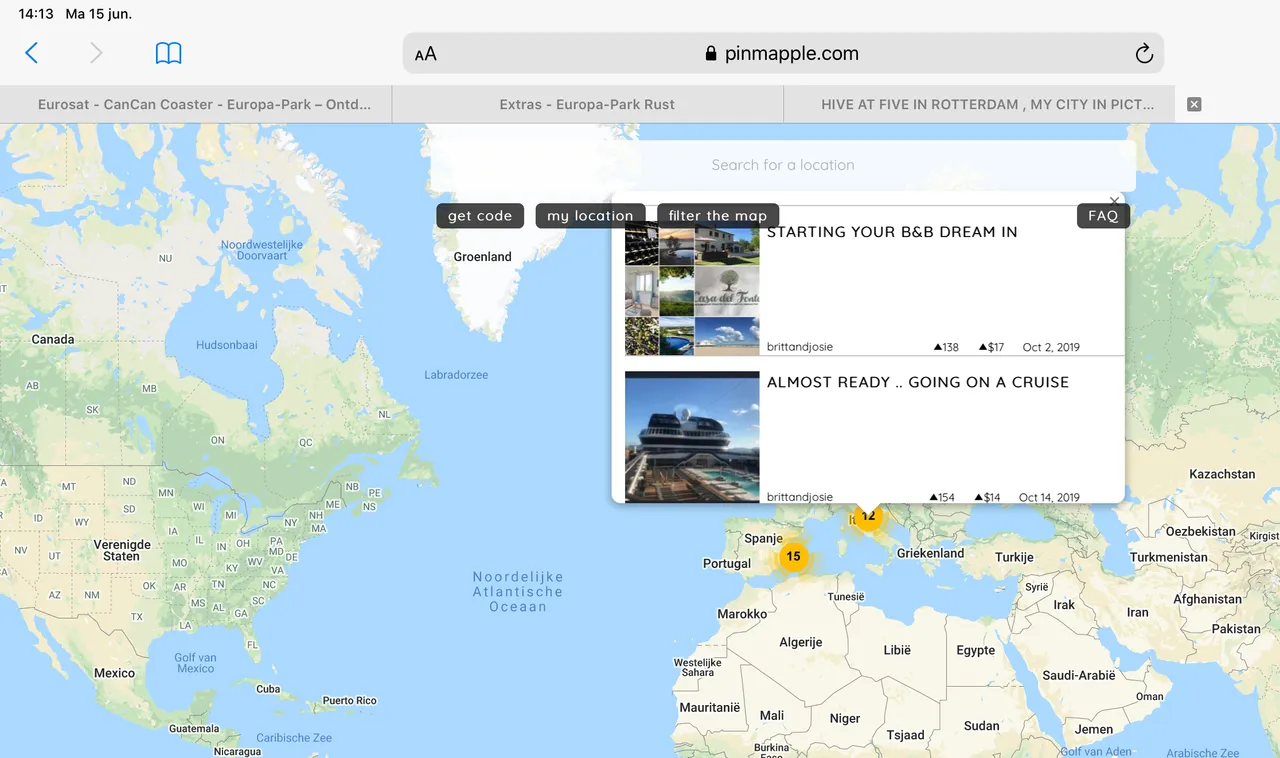Click the get code button
This screenshot has height=758, width=1280.
tap(480, 216)
